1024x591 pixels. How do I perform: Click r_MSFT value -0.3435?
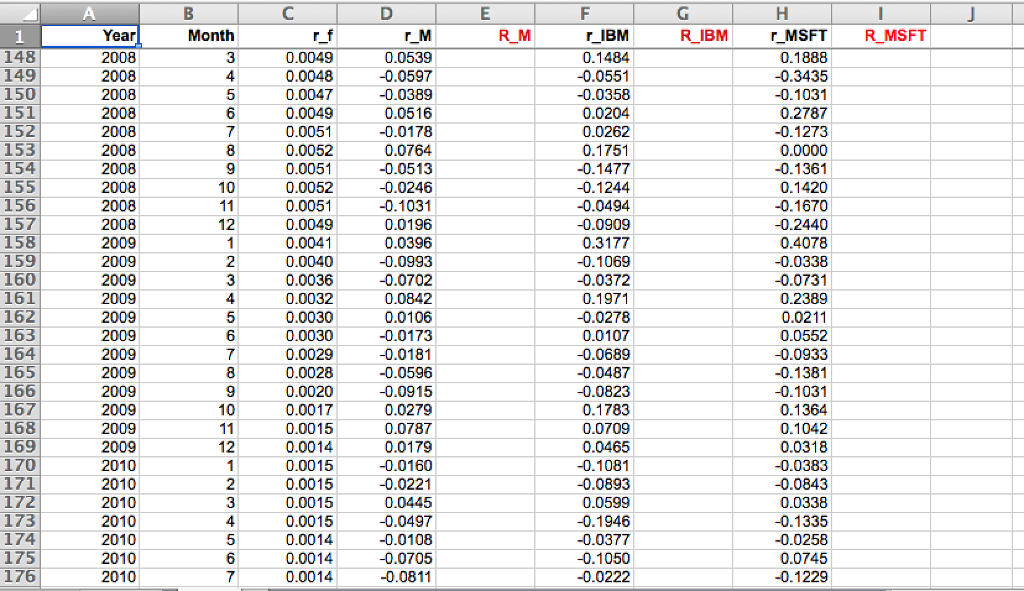pos(782,76)
